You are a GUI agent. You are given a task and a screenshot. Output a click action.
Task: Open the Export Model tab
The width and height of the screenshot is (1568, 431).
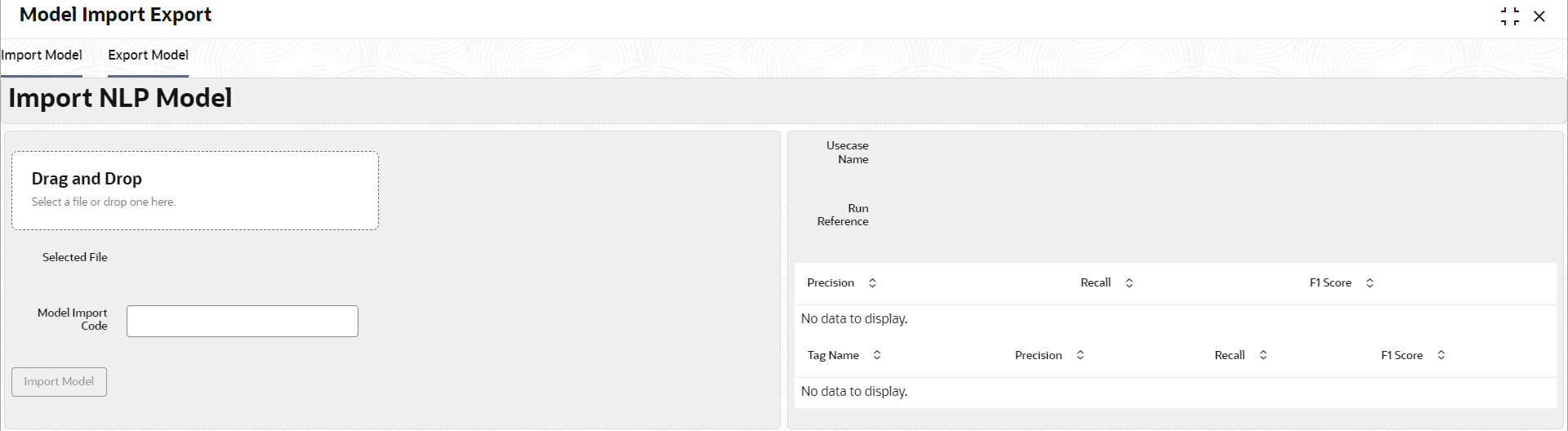(x=148, y=56)
